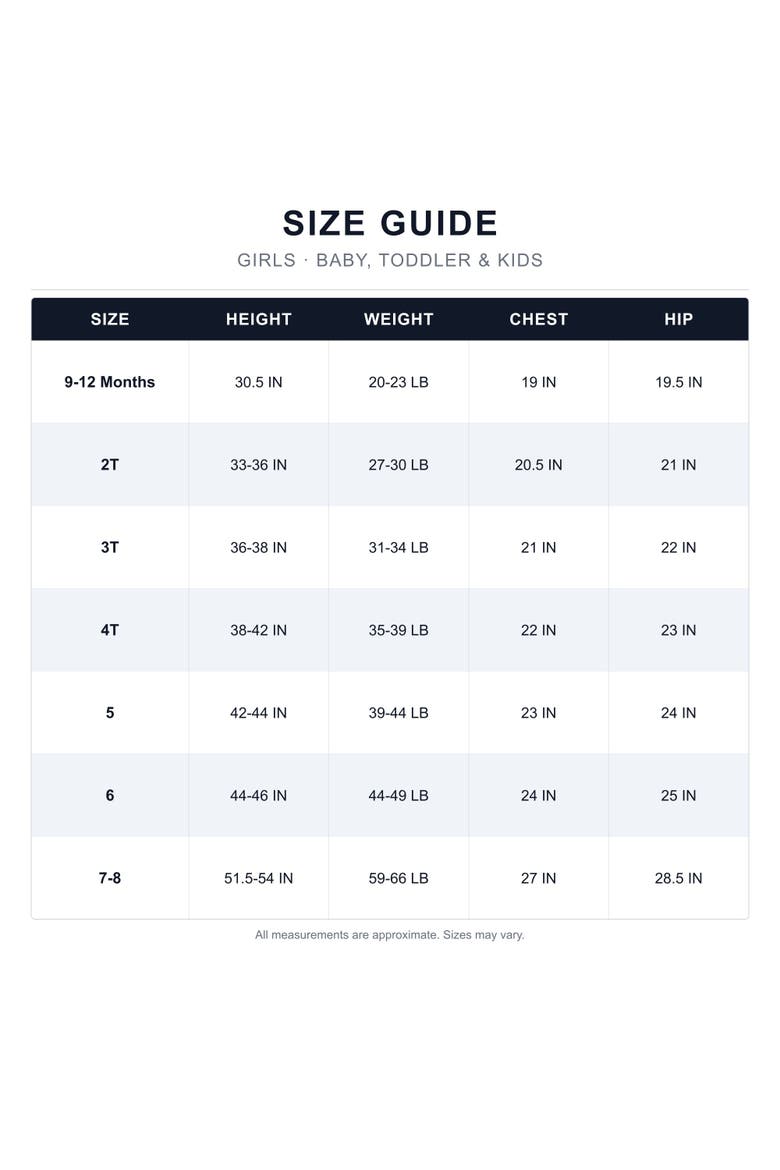The height and width of the screenshot is (1170, 780).
Task: Click the measurements are approximate footnote
Action: 390,935
